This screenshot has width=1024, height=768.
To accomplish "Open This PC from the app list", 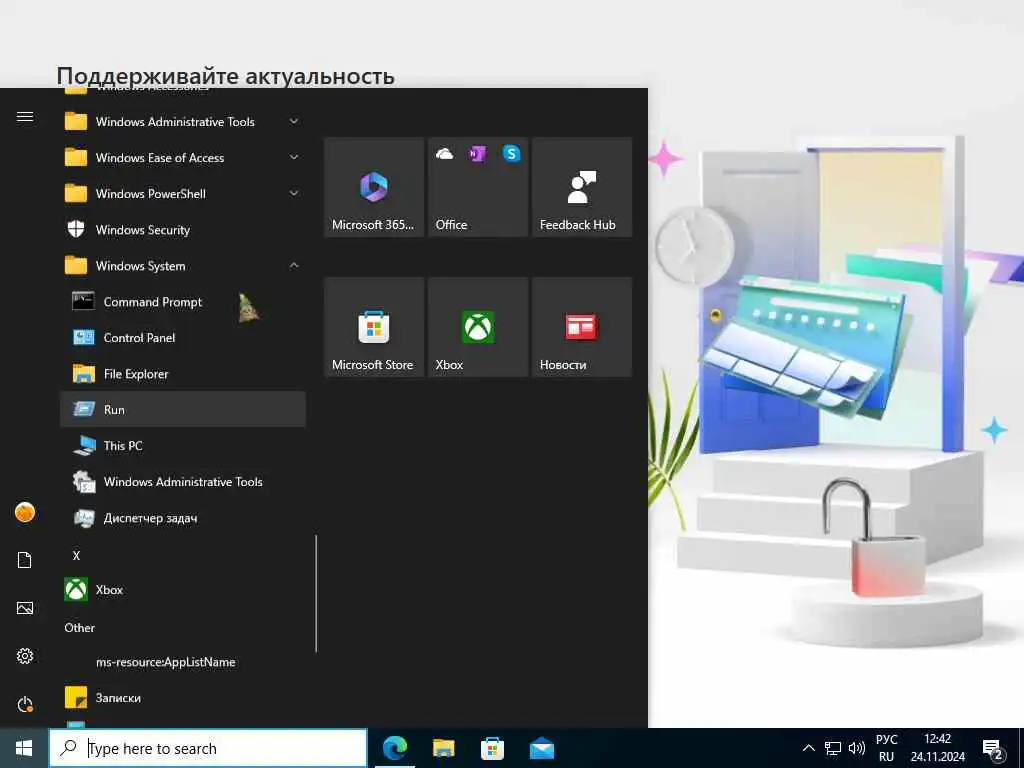I will click(183, 445).
